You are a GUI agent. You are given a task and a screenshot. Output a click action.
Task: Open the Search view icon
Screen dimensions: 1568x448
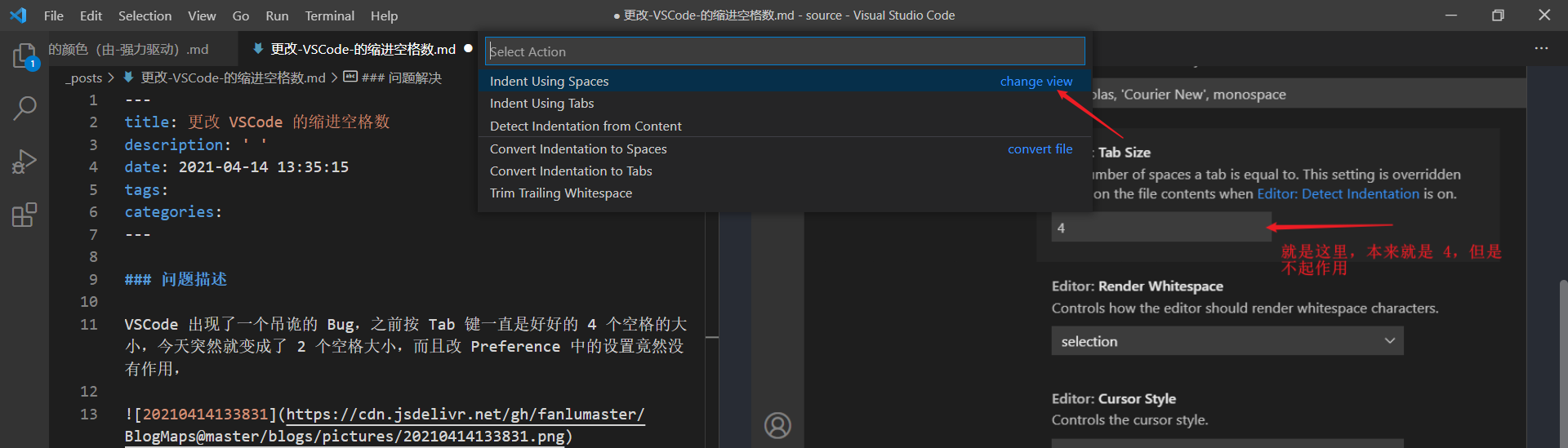24,108
